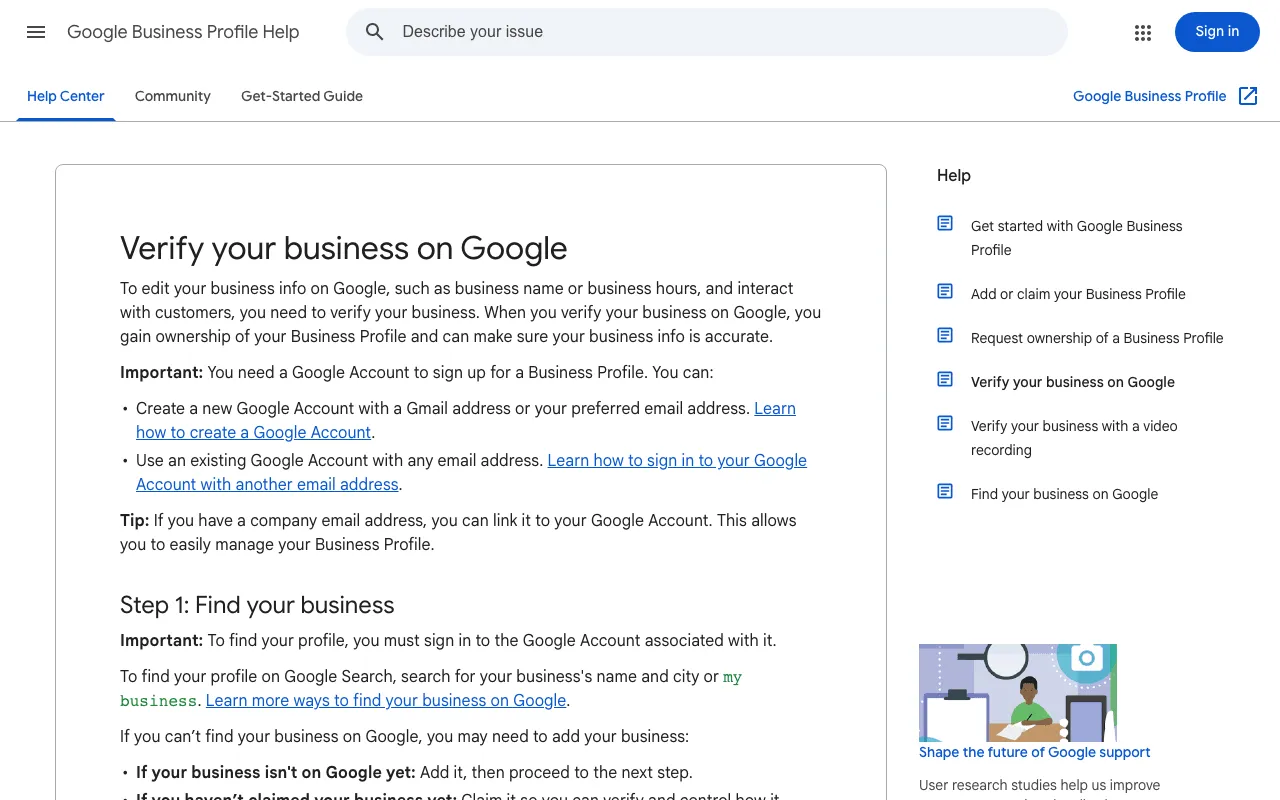Open the Google apps grid
Screen dimensions: 1280x800
tap(1143, 32)
